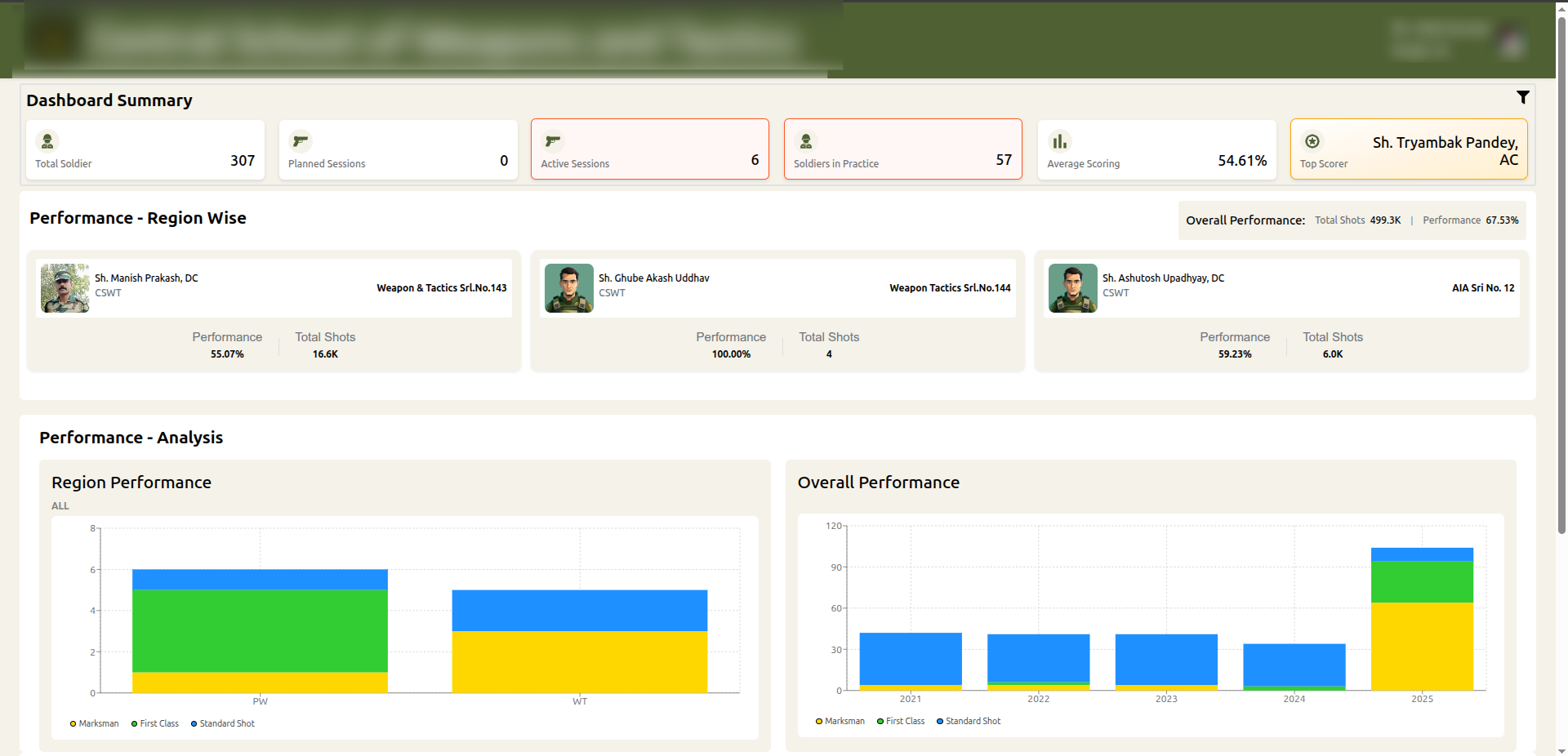Open Sh. Manish Prakash profile photo
This screenshot has height=756, width=1568.
pyautogui.click(x=65, y=288)
